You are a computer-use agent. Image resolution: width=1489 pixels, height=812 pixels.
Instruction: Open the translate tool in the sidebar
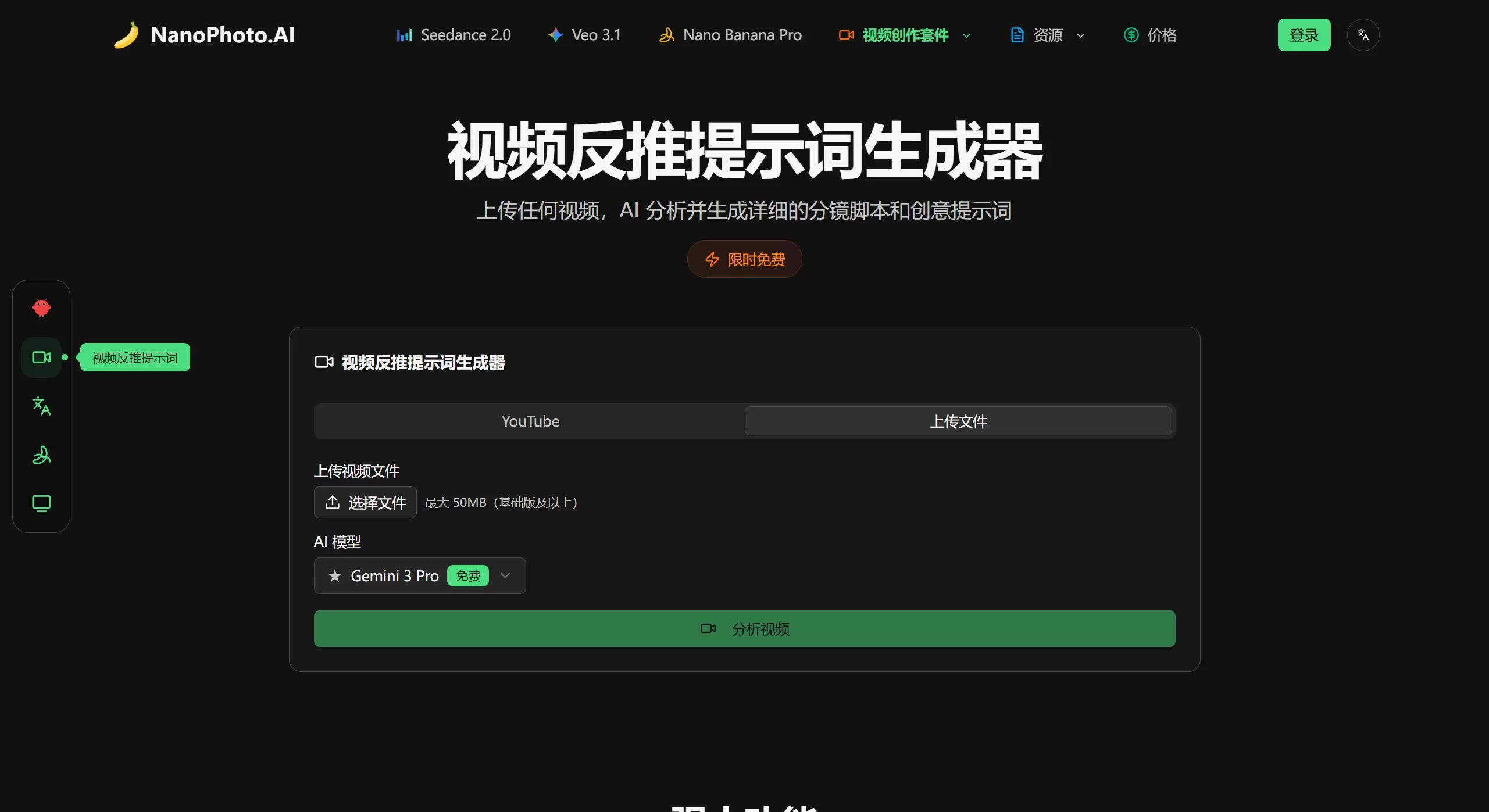click(x=41, y=406)
